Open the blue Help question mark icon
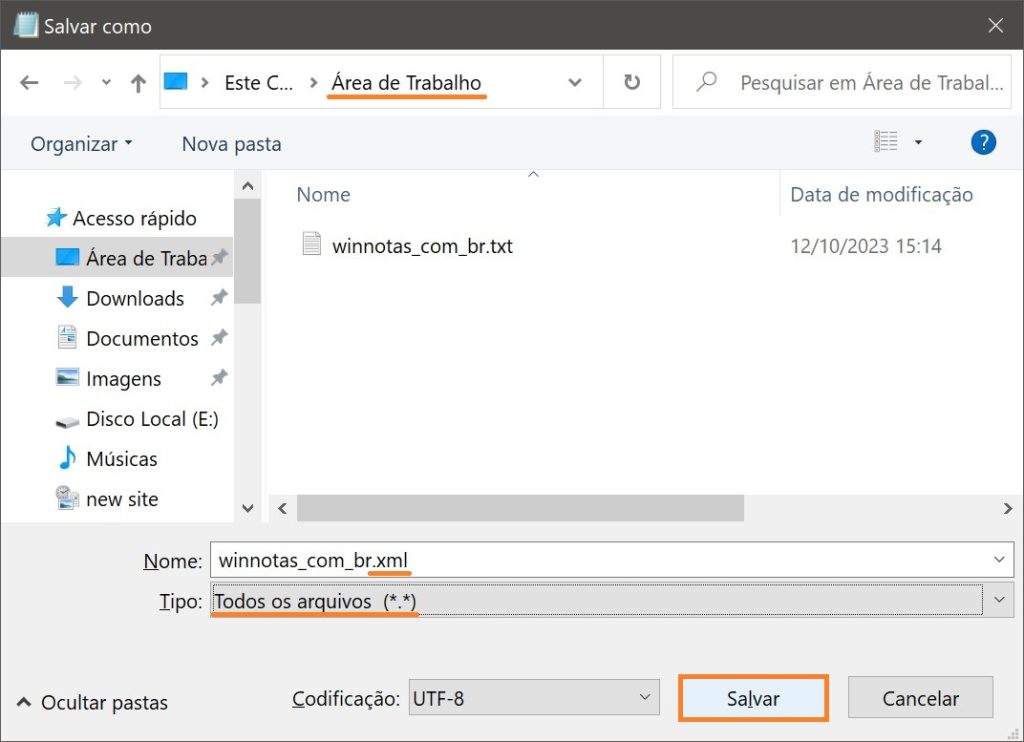The width and height of the screenshot is (1024, 742). click(x=983, y=142)
